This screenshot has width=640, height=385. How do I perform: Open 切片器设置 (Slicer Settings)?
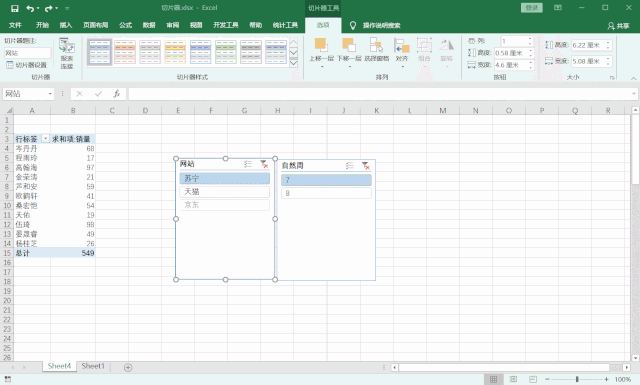27,65
